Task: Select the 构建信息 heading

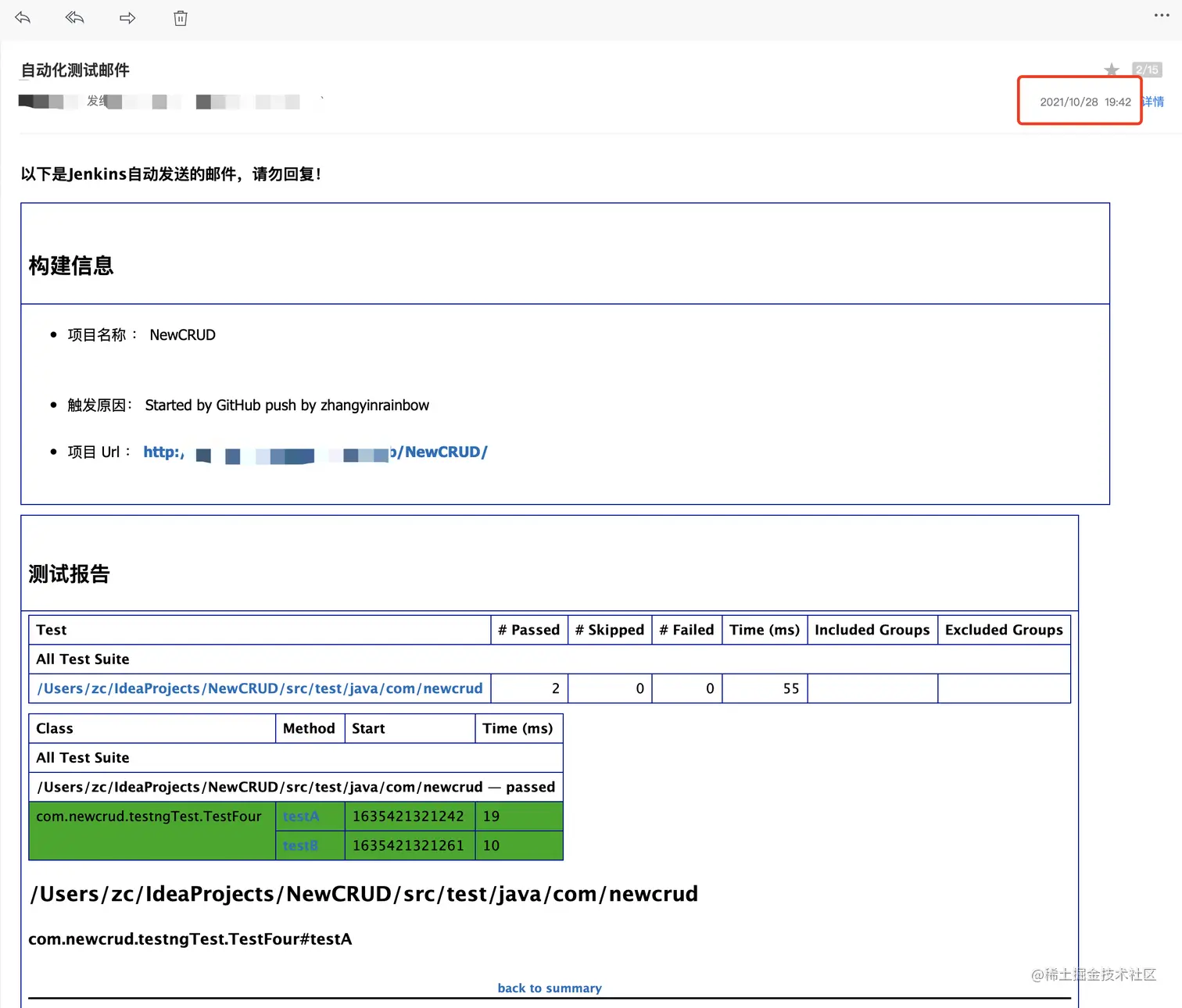Action: pyautogui.click(x=71, y=266)
